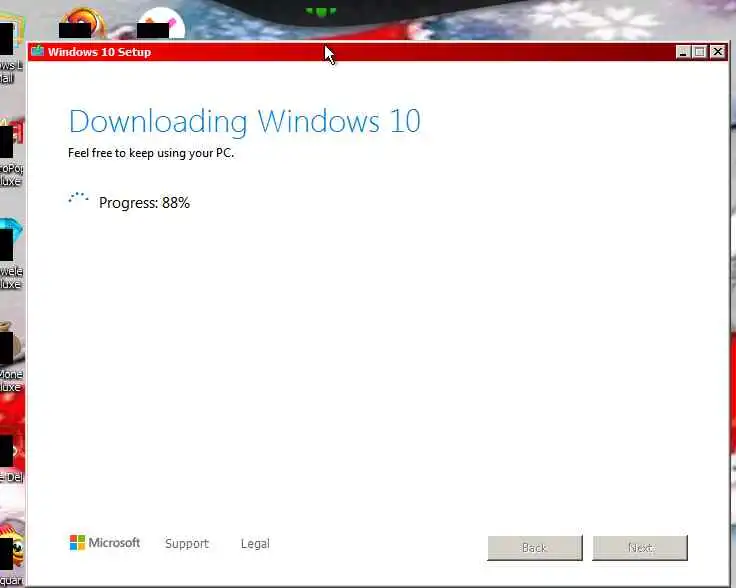736x588 pixels.
Task: Open the Legal link
Action: 255,543
